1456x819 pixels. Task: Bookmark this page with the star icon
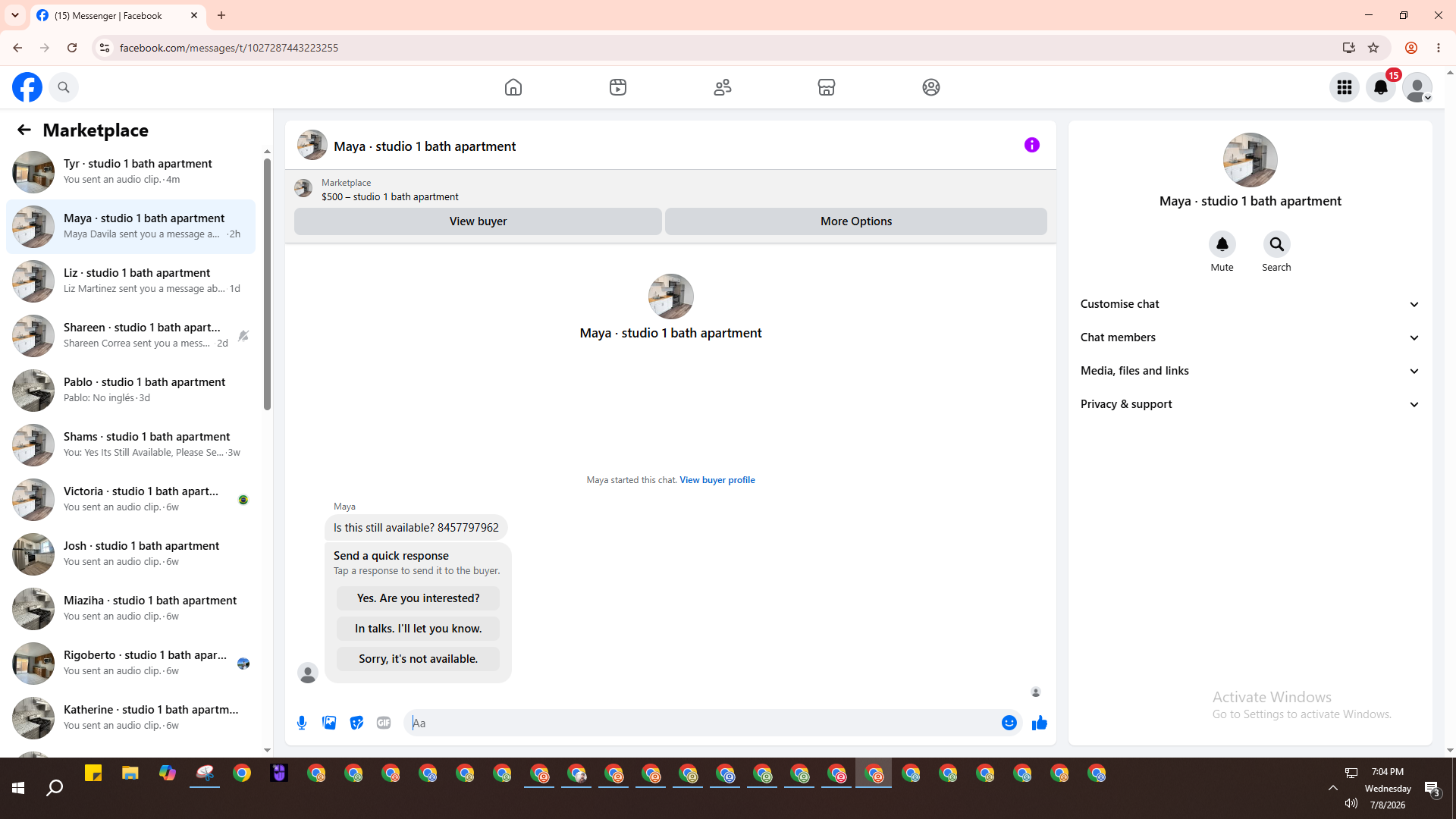tap(1373, 48)
